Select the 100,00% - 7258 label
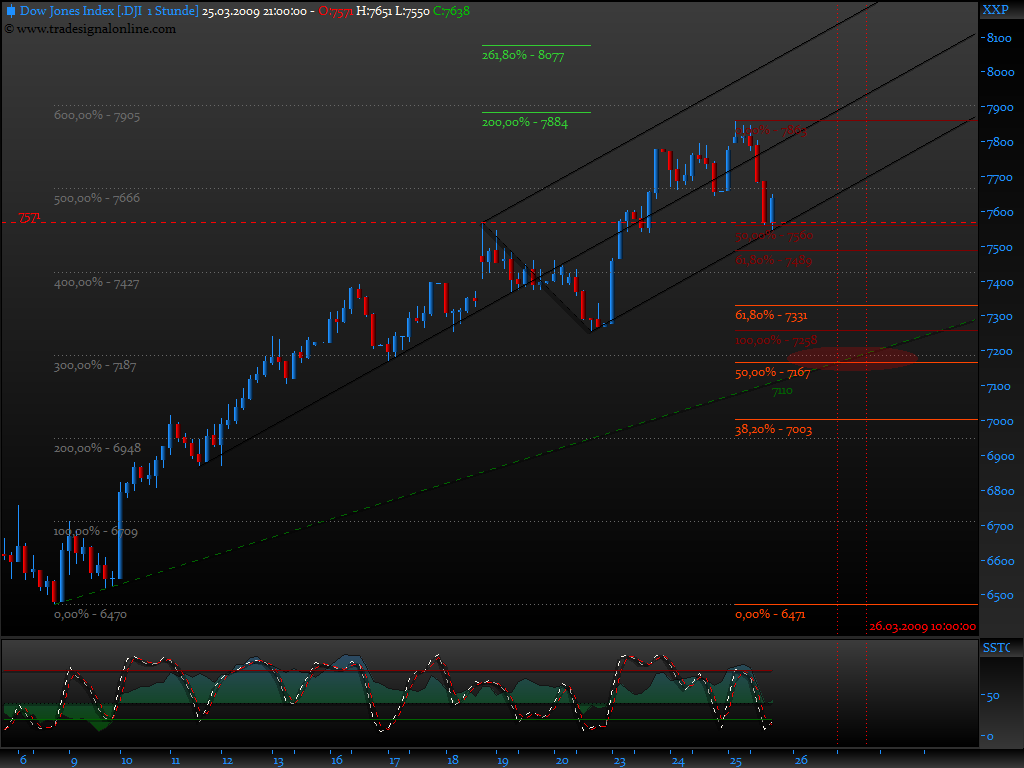The height and width of the screenshot is (768, 1024). (776, 341)
